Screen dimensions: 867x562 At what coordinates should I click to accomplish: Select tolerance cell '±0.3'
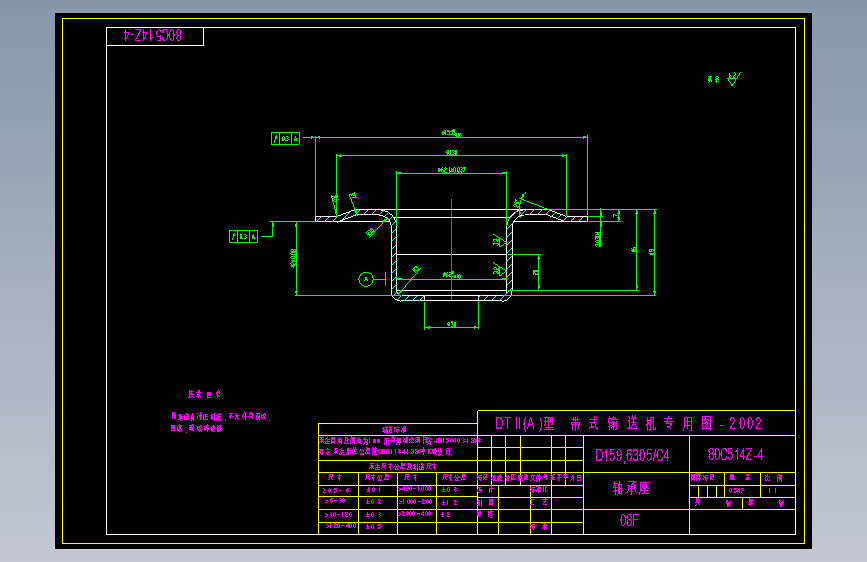click(x=374, y=515)
